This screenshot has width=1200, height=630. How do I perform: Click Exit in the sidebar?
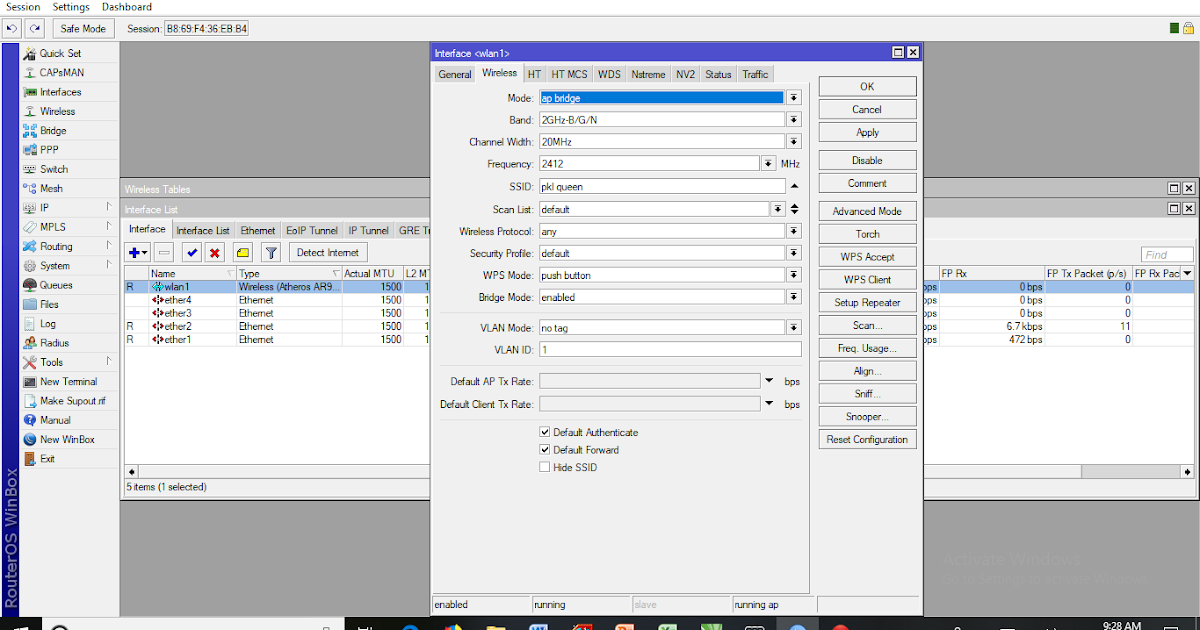point(48,458)
